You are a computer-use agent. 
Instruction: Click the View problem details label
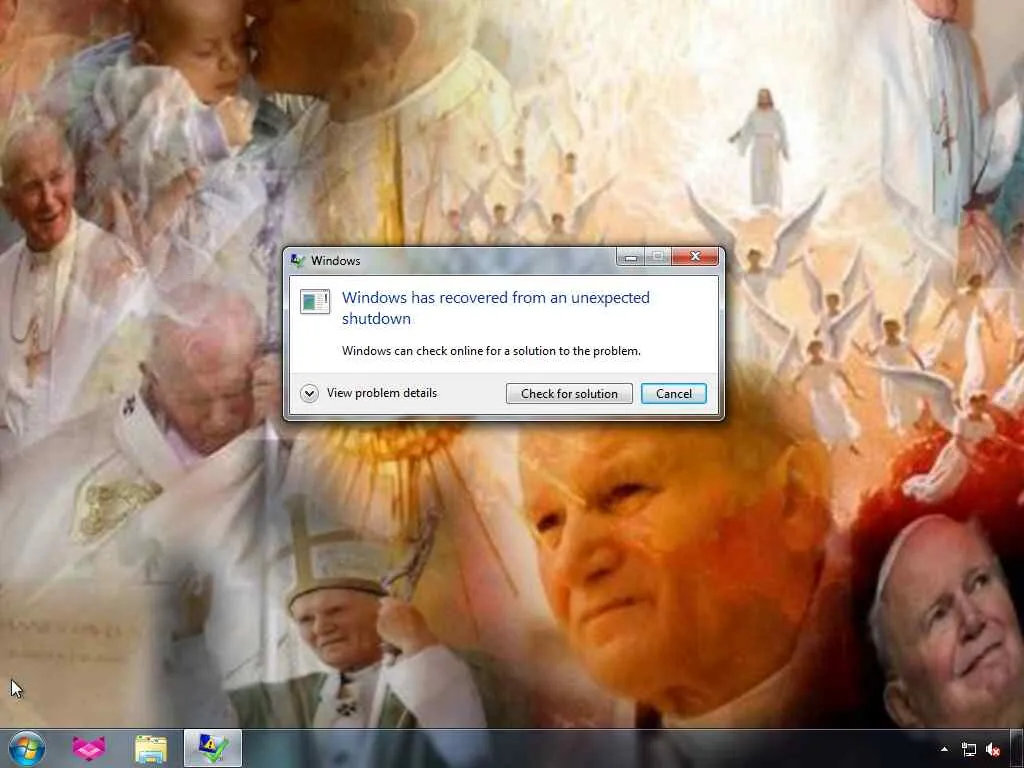(381, 392)
